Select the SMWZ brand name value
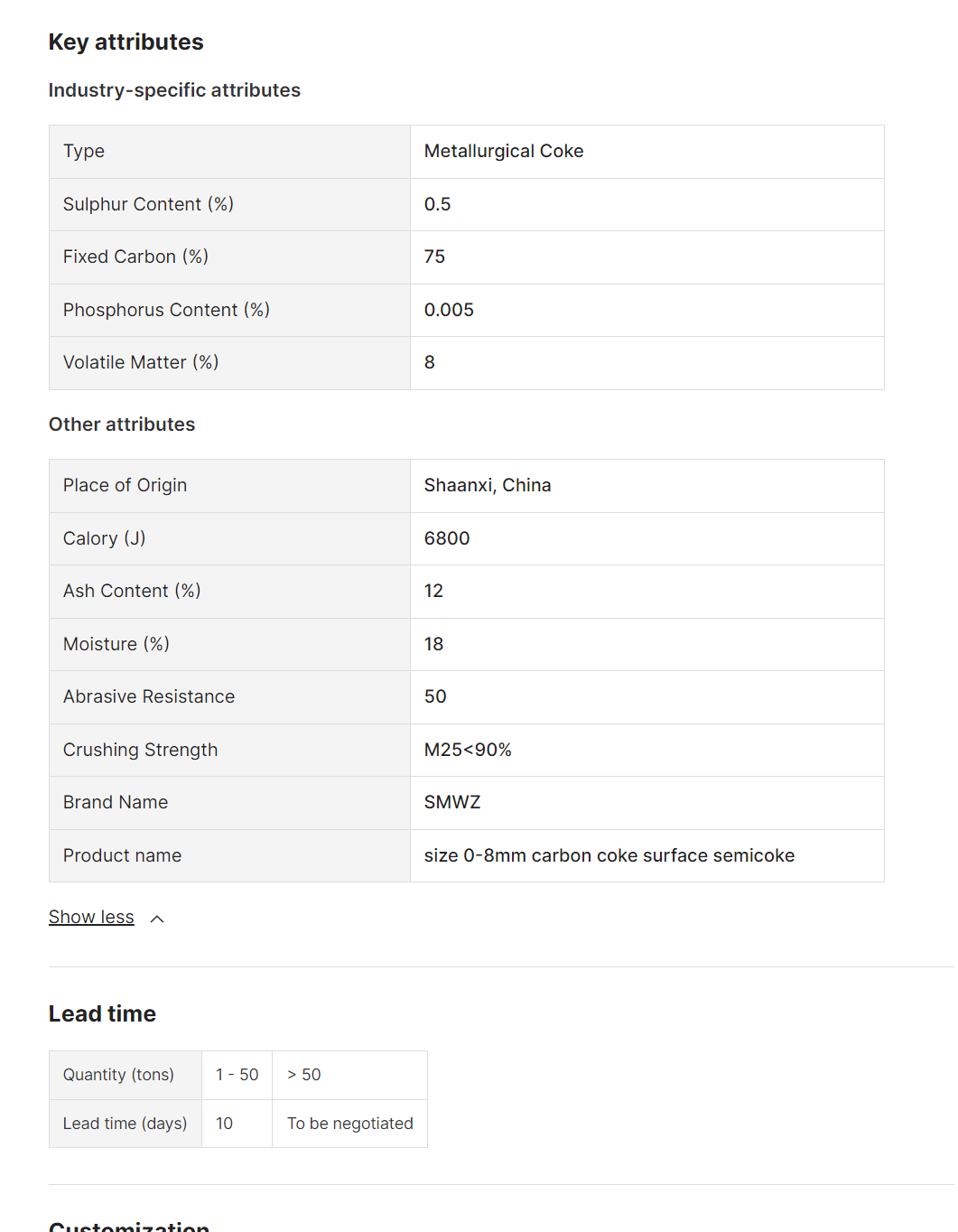The image size is (958, 1232). pos(452,803)
